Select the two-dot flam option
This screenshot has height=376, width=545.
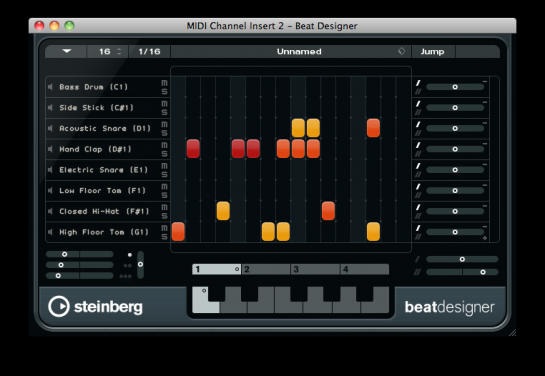point(128,265)
